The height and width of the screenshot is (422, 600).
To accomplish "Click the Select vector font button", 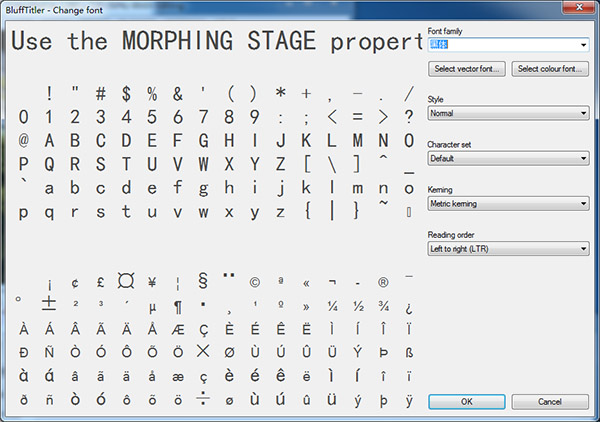I will pyautogui.click(x=467, y=69).
